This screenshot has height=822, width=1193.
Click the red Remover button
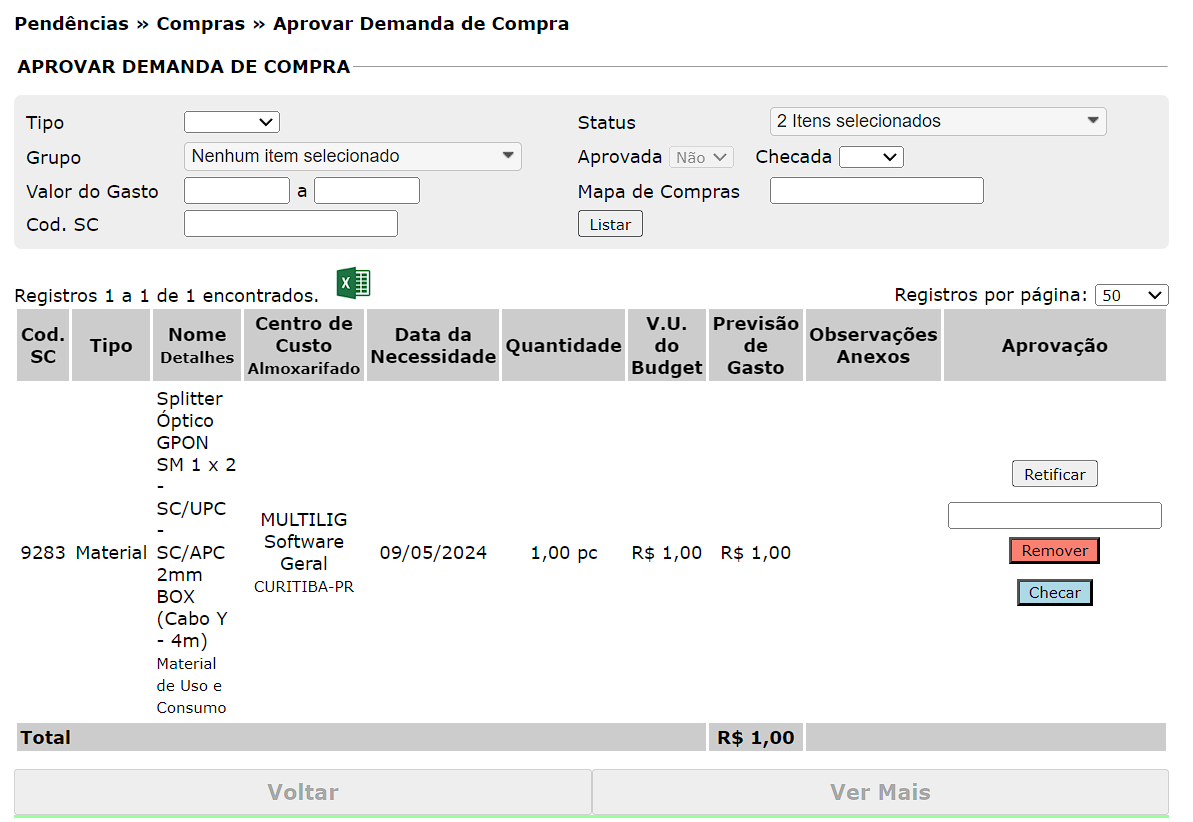pos(1054,550)
